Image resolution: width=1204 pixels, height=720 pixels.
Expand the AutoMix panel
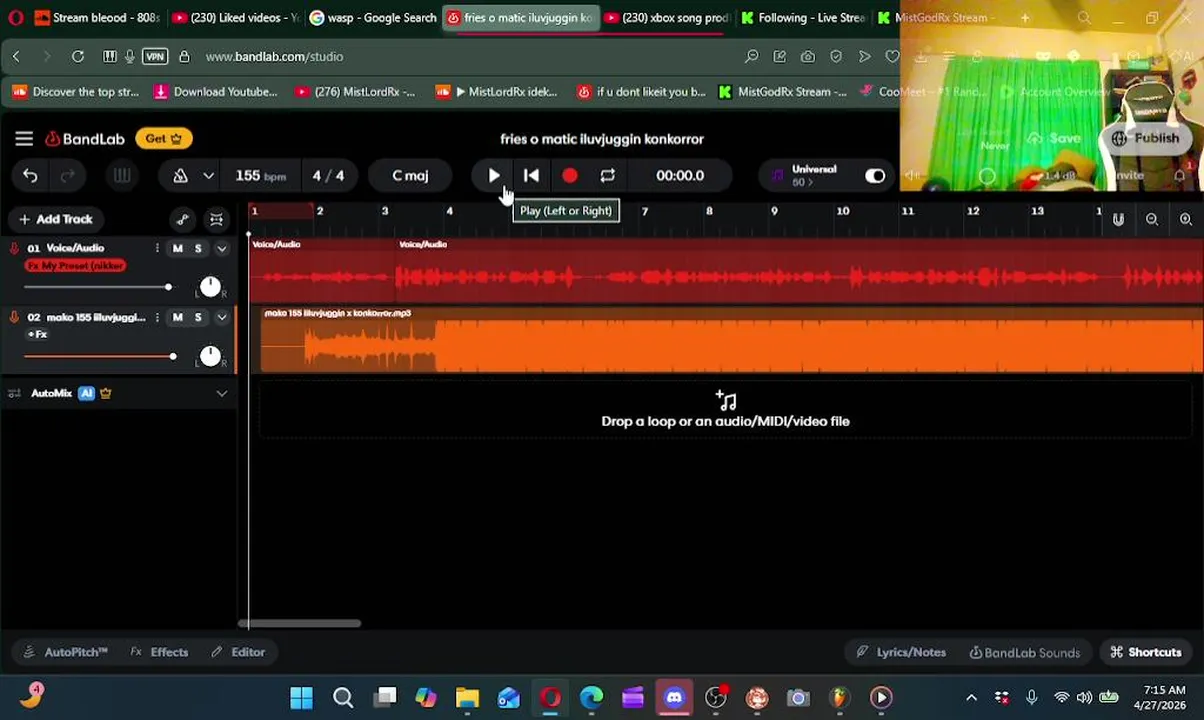coord(222,394)
